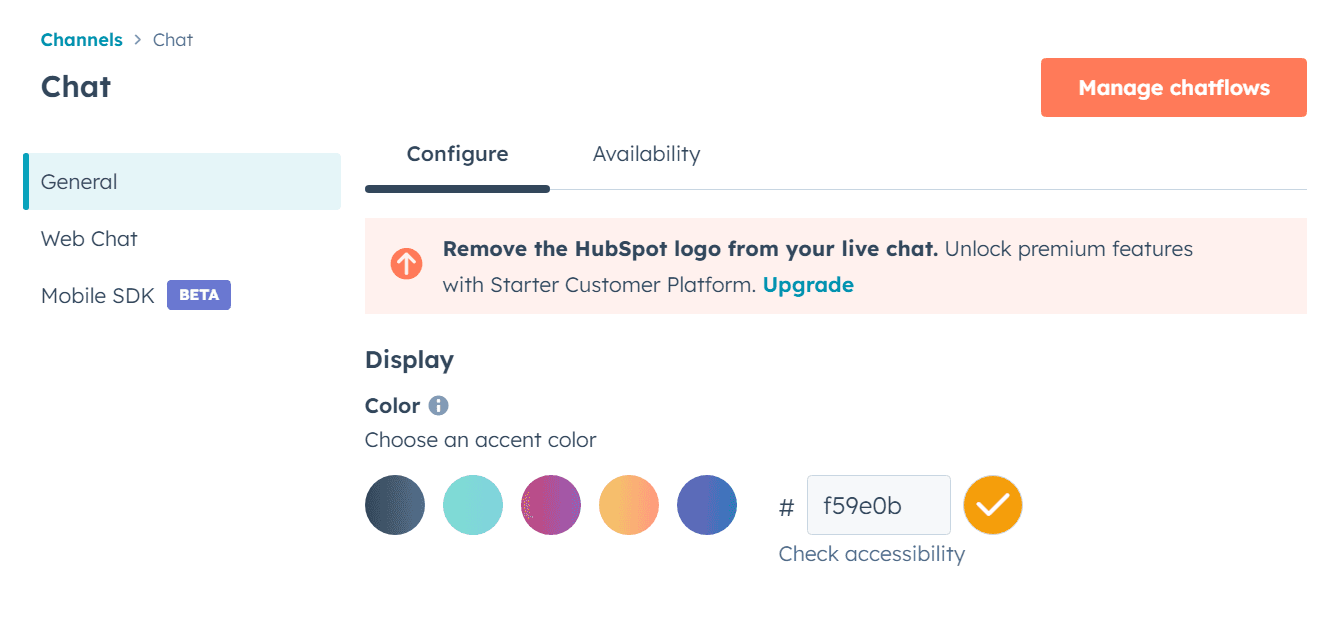Select the General settings section

click(x=79, y=181)
